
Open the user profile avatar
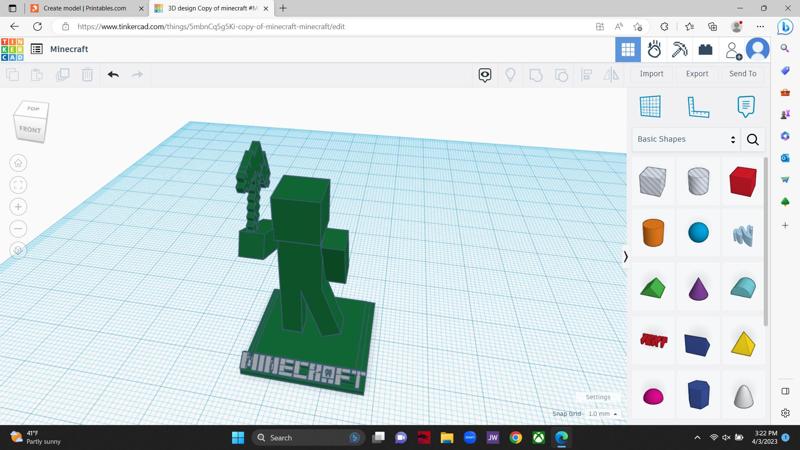(758, 49)
